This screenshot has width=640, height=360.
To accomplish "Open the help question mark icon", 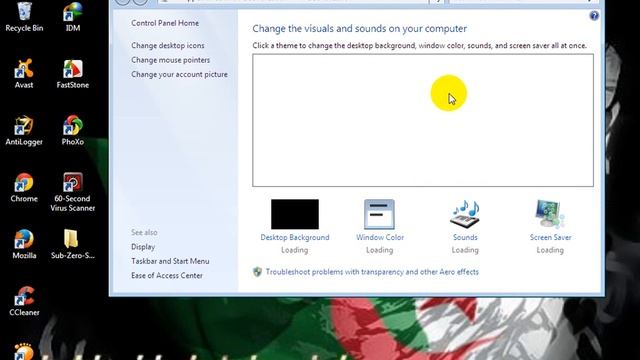I will (594, 16).
